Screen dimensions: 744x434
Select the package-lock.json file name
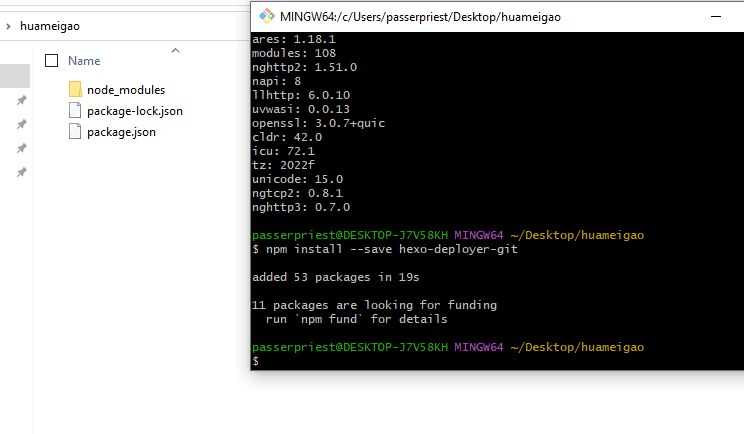[x=134, y=111]
